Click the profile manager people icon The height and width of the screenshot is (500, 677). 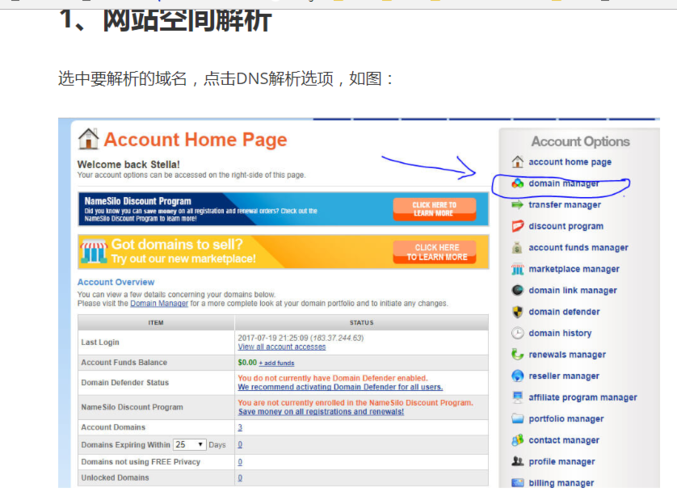point(517,462)
